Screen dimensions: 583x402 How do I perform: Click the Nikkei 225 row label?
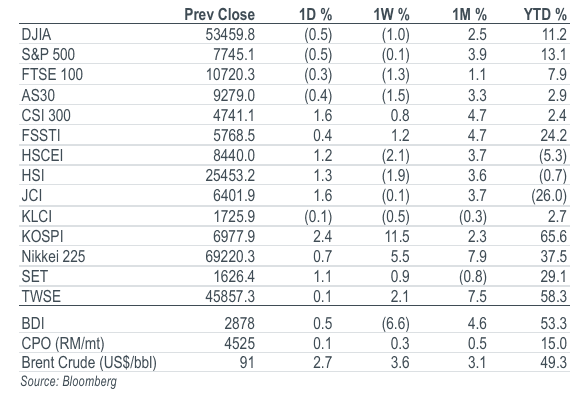53,257
